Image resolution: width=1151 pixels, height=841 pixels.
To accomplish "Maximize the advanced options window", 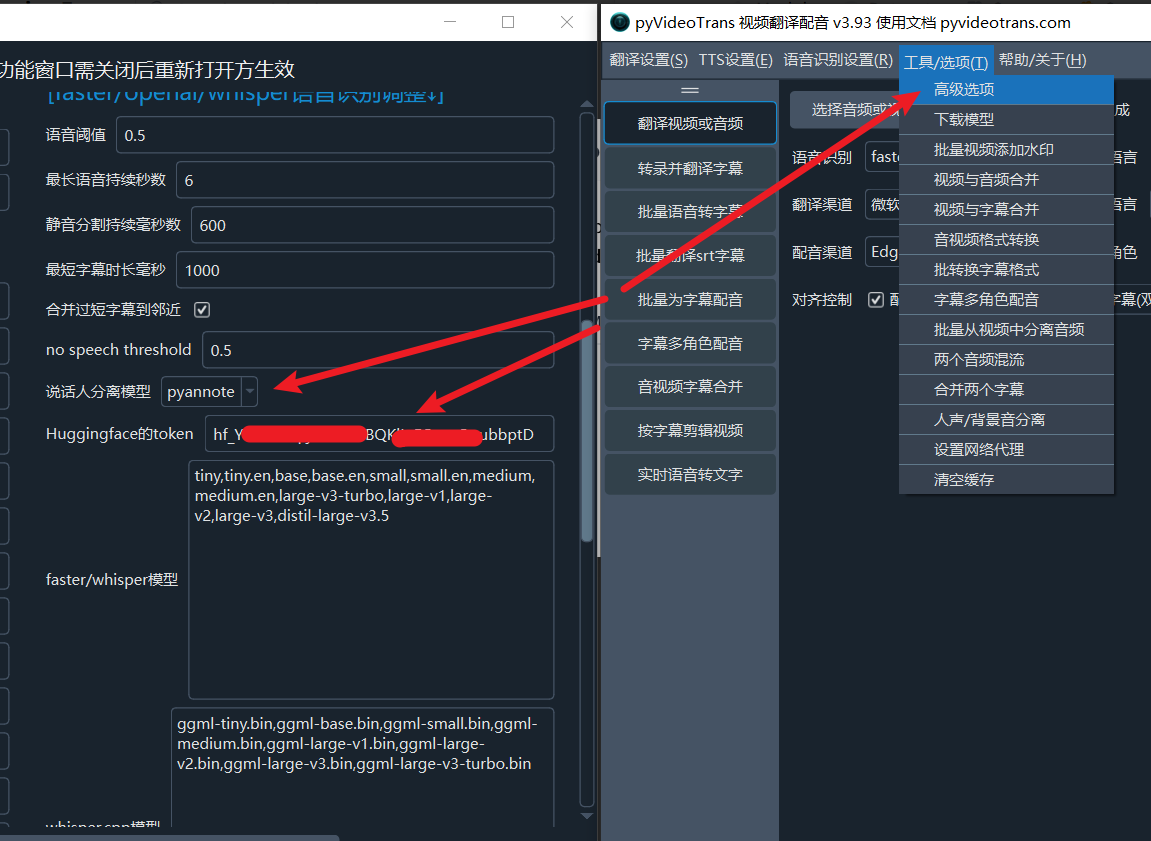I will click(508, 22).
